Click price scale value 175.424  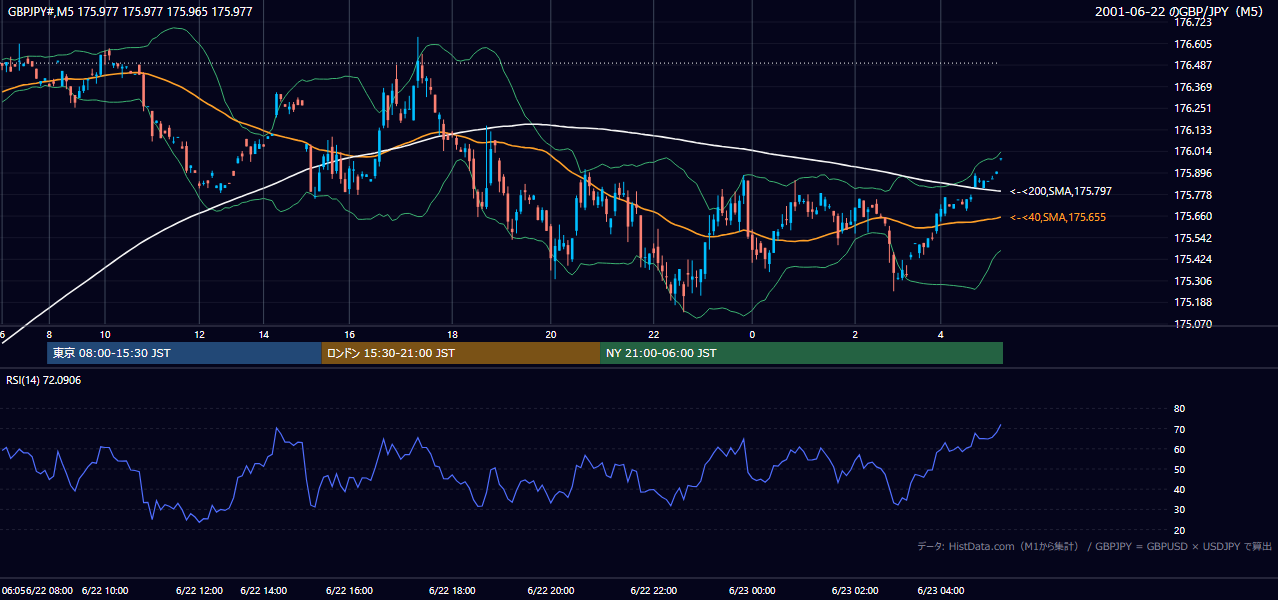point(1192,259)
